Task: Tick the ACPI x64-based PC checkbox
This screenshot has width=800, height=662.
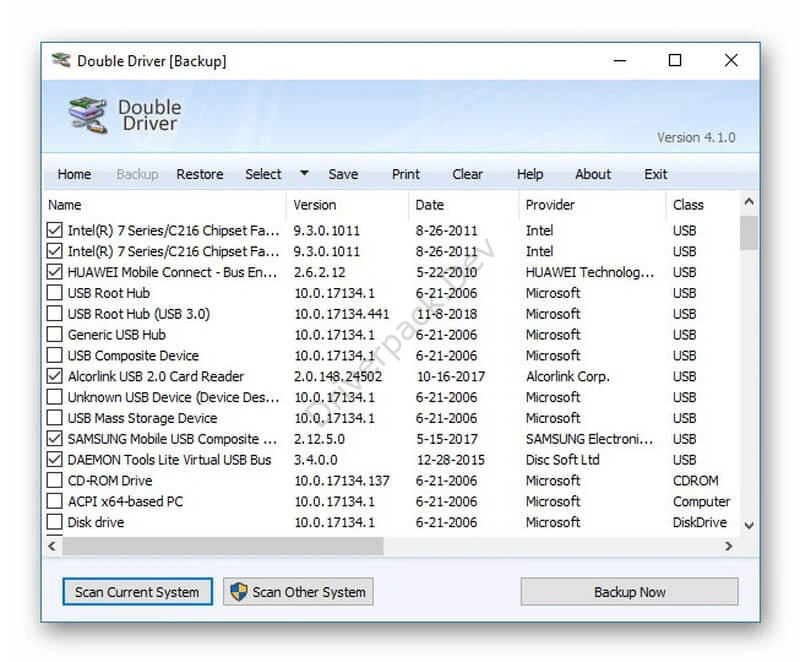Action: coord(55,501)
